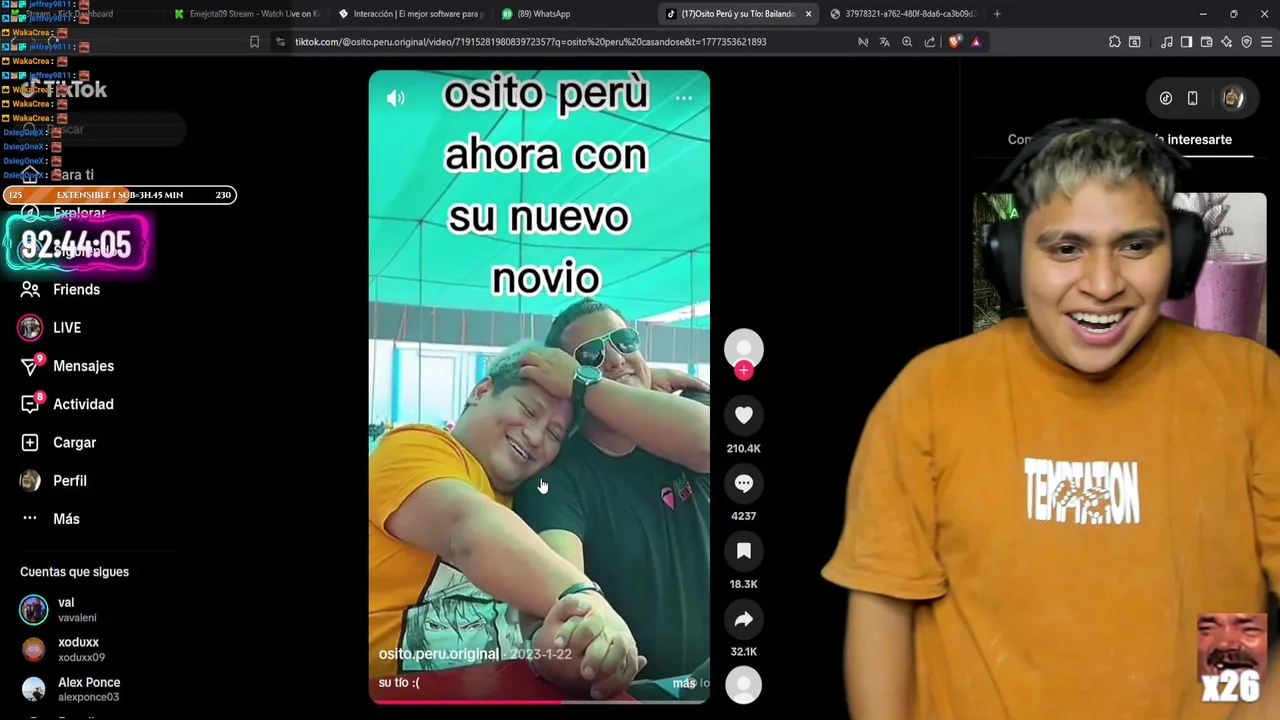
Task: Save the video using the bookmark icon
Action: [x=743, y=551]
